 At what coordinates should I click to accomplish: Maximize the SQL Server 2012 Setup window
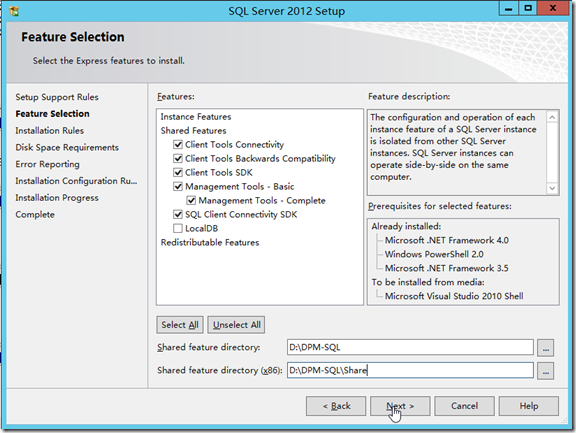pos(528,8)
